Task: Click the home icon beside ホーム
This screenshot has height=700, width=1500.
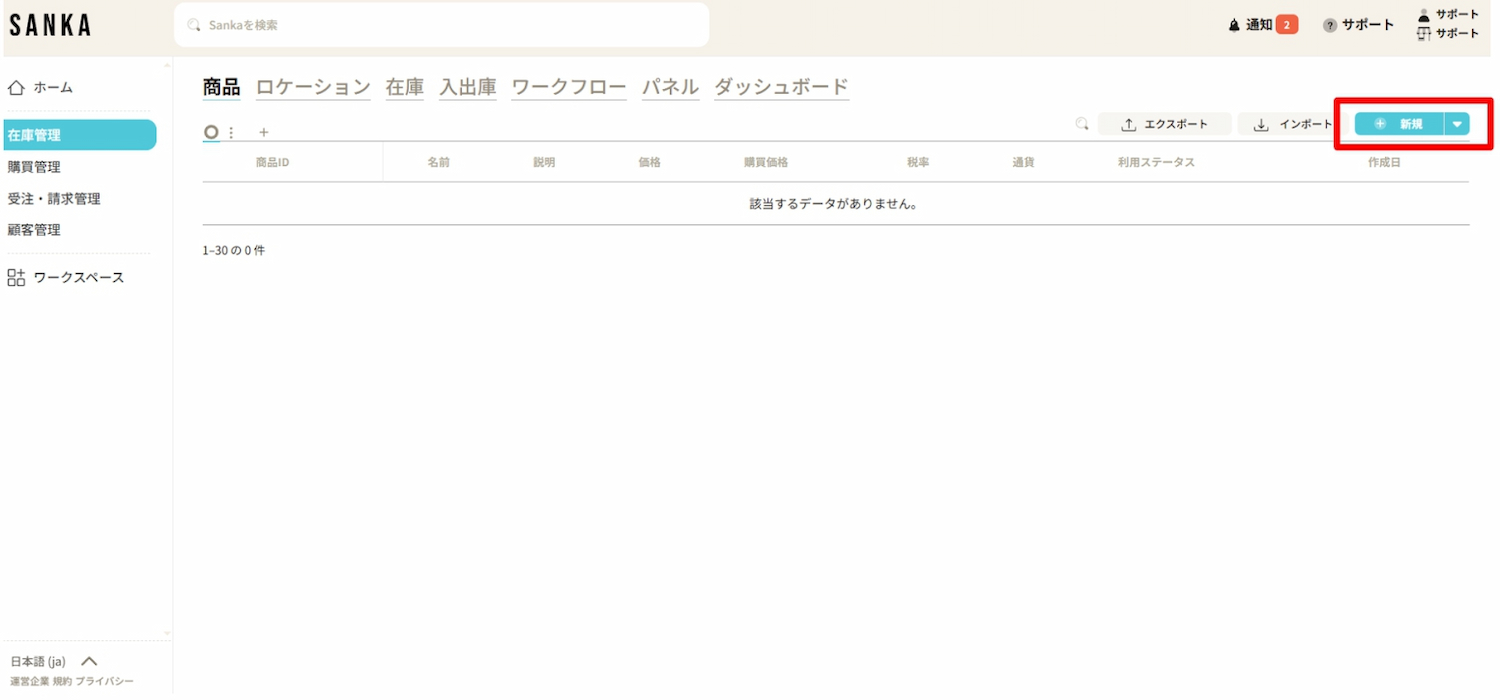Action: pos(16,88)
